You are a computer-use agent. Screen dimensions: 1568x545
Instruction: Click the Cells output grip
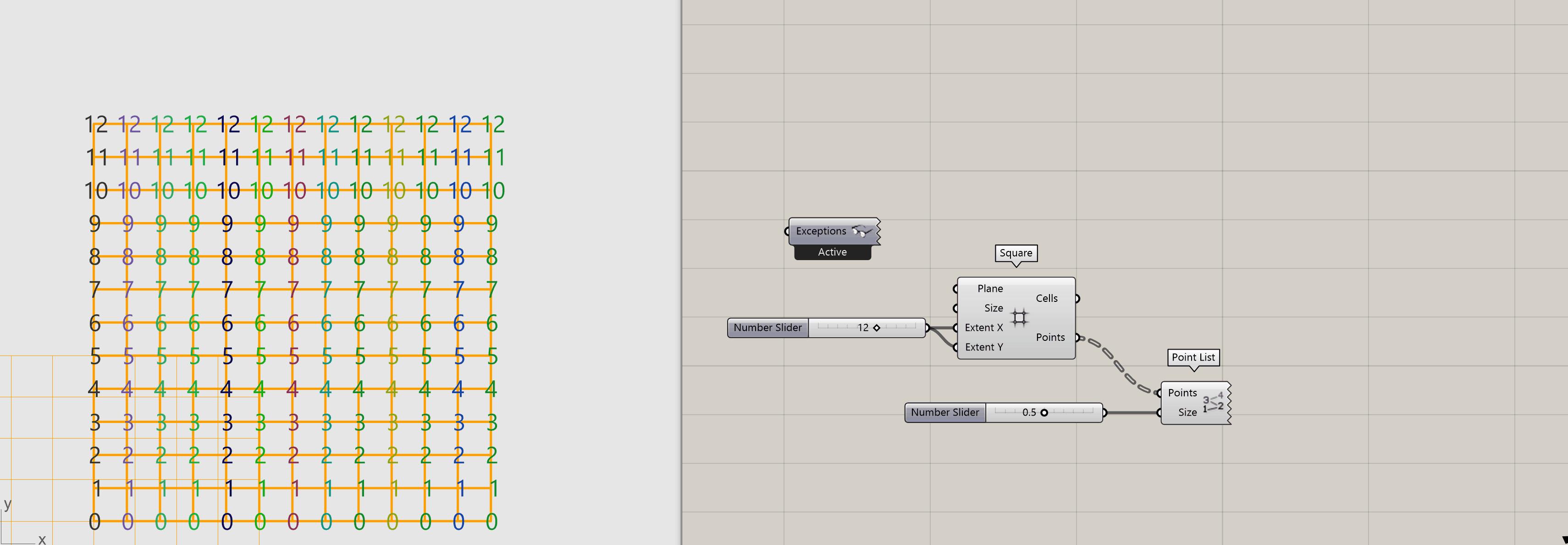pos(1077,298)
